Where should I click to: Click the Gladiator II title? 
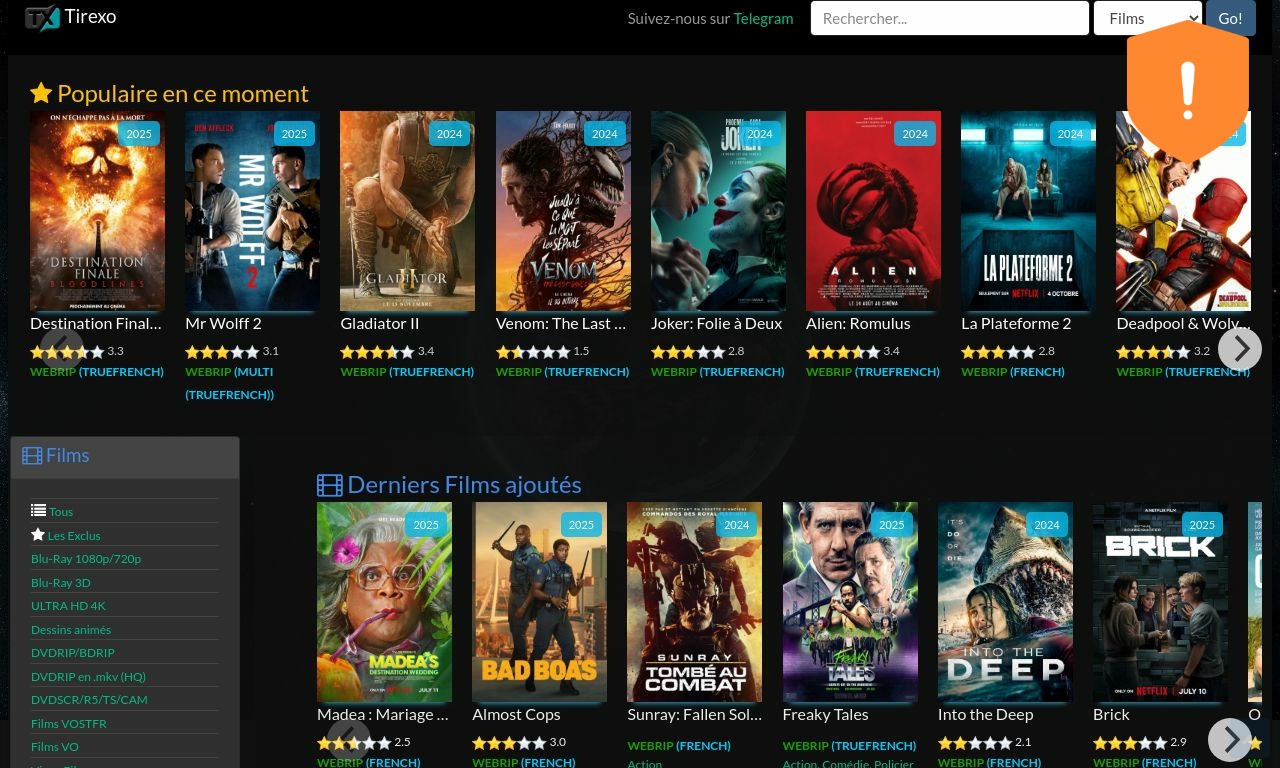point(379,323)
